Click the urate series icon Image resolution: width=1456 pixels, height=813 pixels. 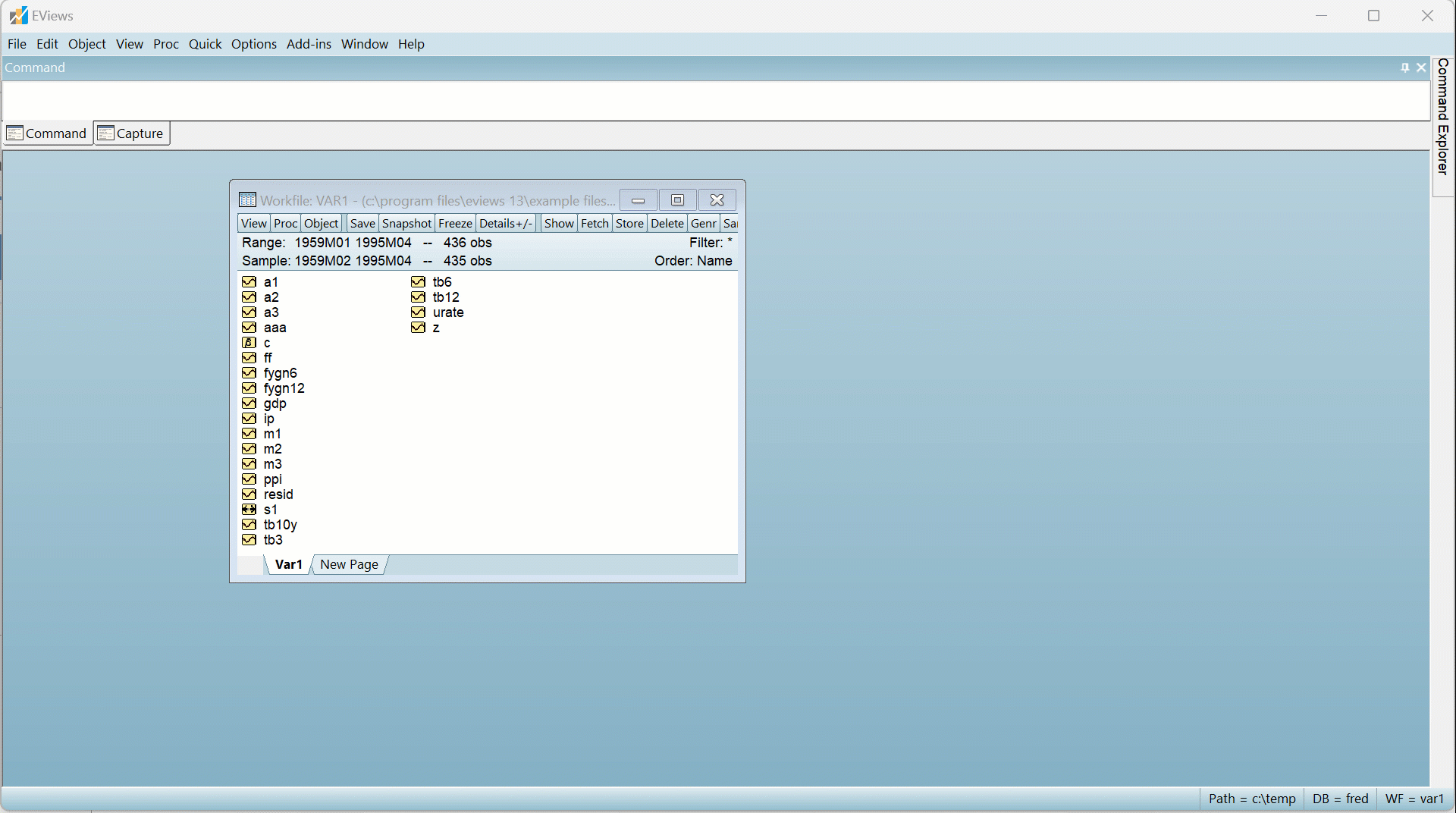pos(418,312)
